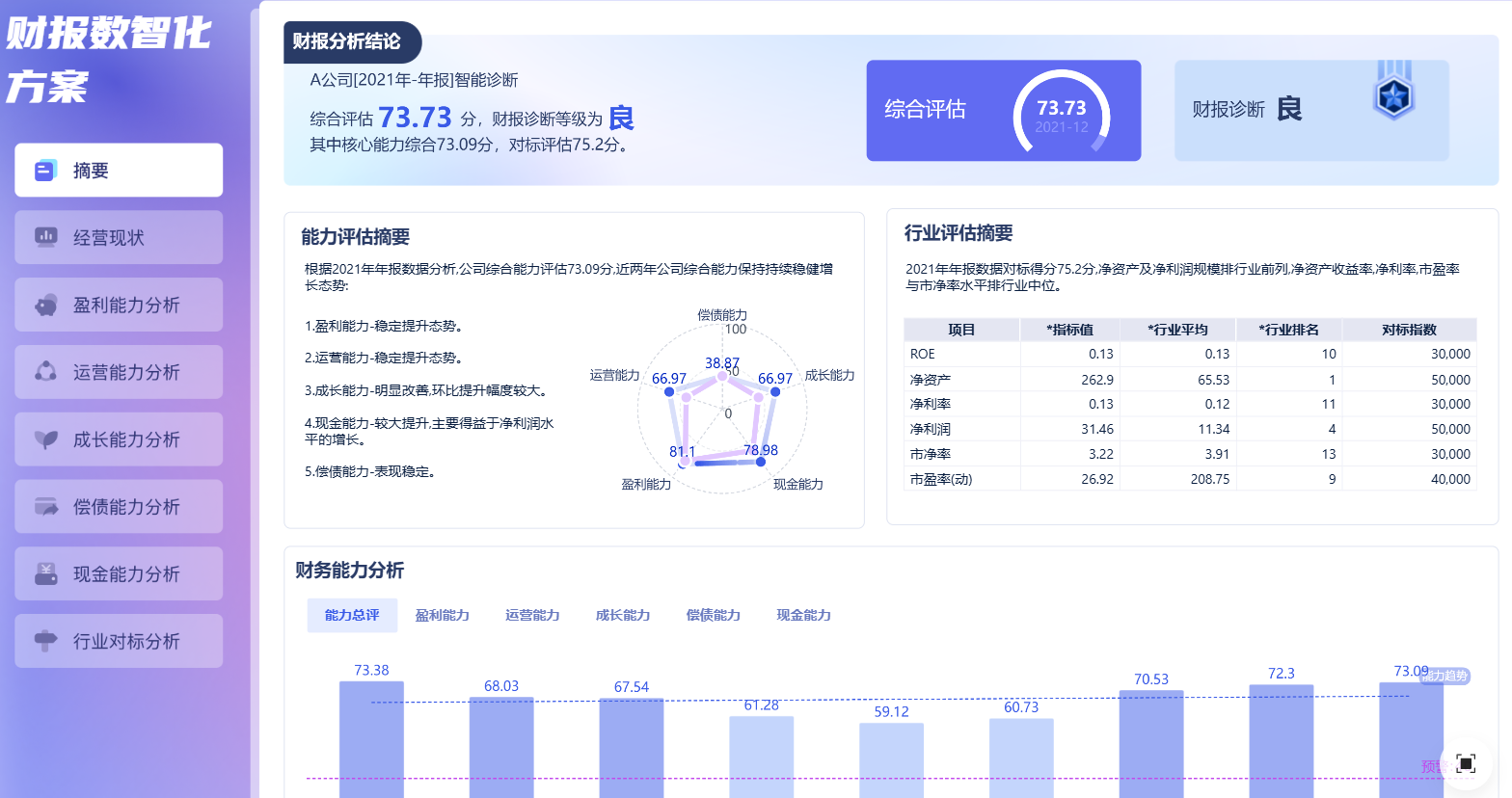The height and width of the screenshot is (798, 1512).
Task: Click the 81.1 radar data point
Action: (685, 463)
